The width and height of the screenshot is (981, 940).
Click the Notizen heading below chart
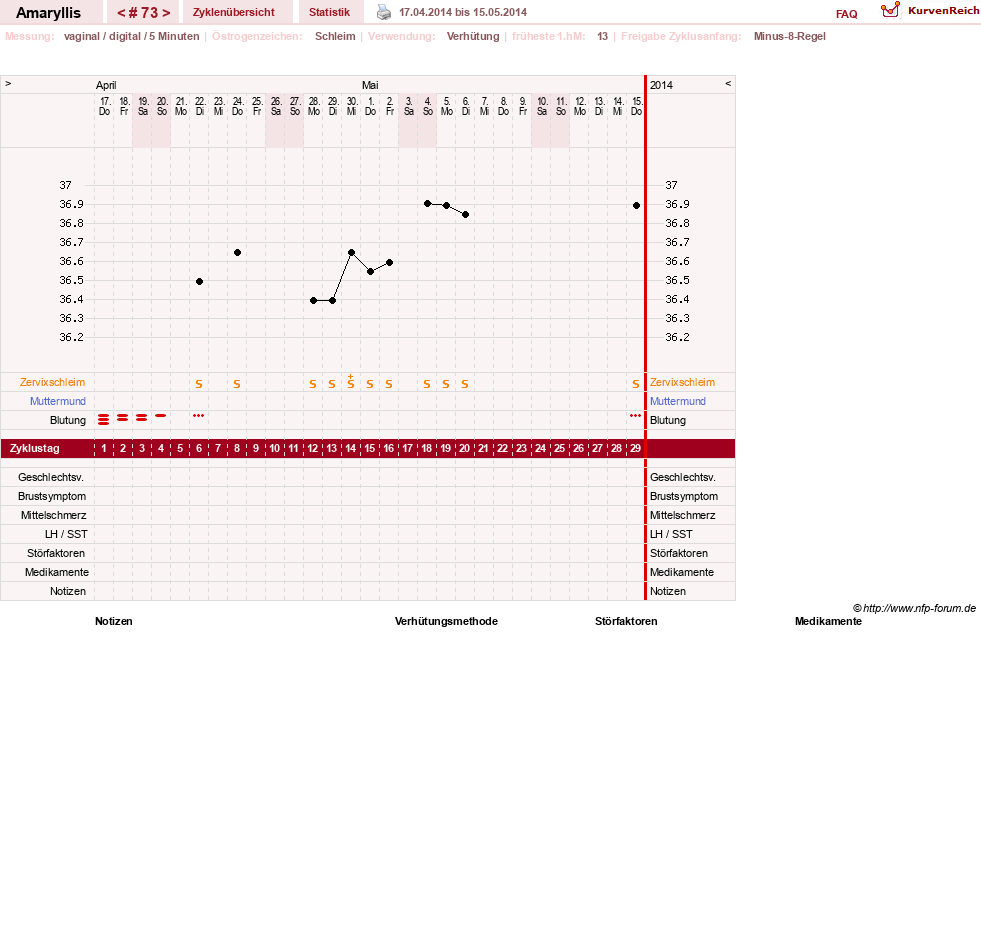tap(114, 621)
